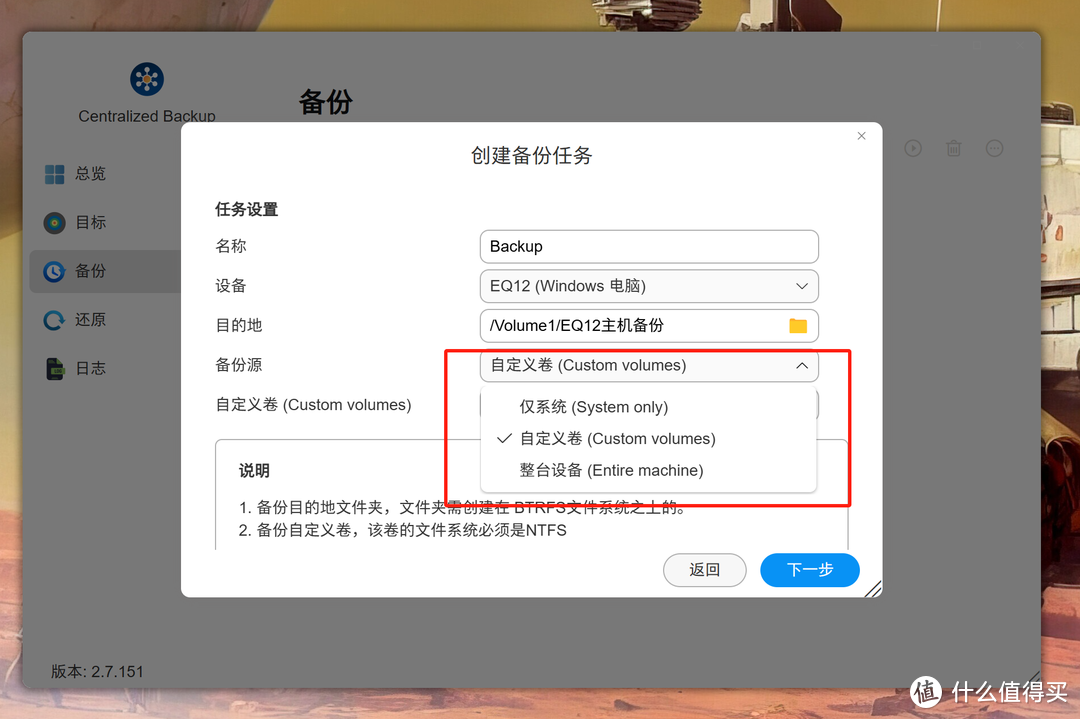The image size is (1080, 719).
Task: Click the folder icon in destination field
Action: tap(798, 326)
